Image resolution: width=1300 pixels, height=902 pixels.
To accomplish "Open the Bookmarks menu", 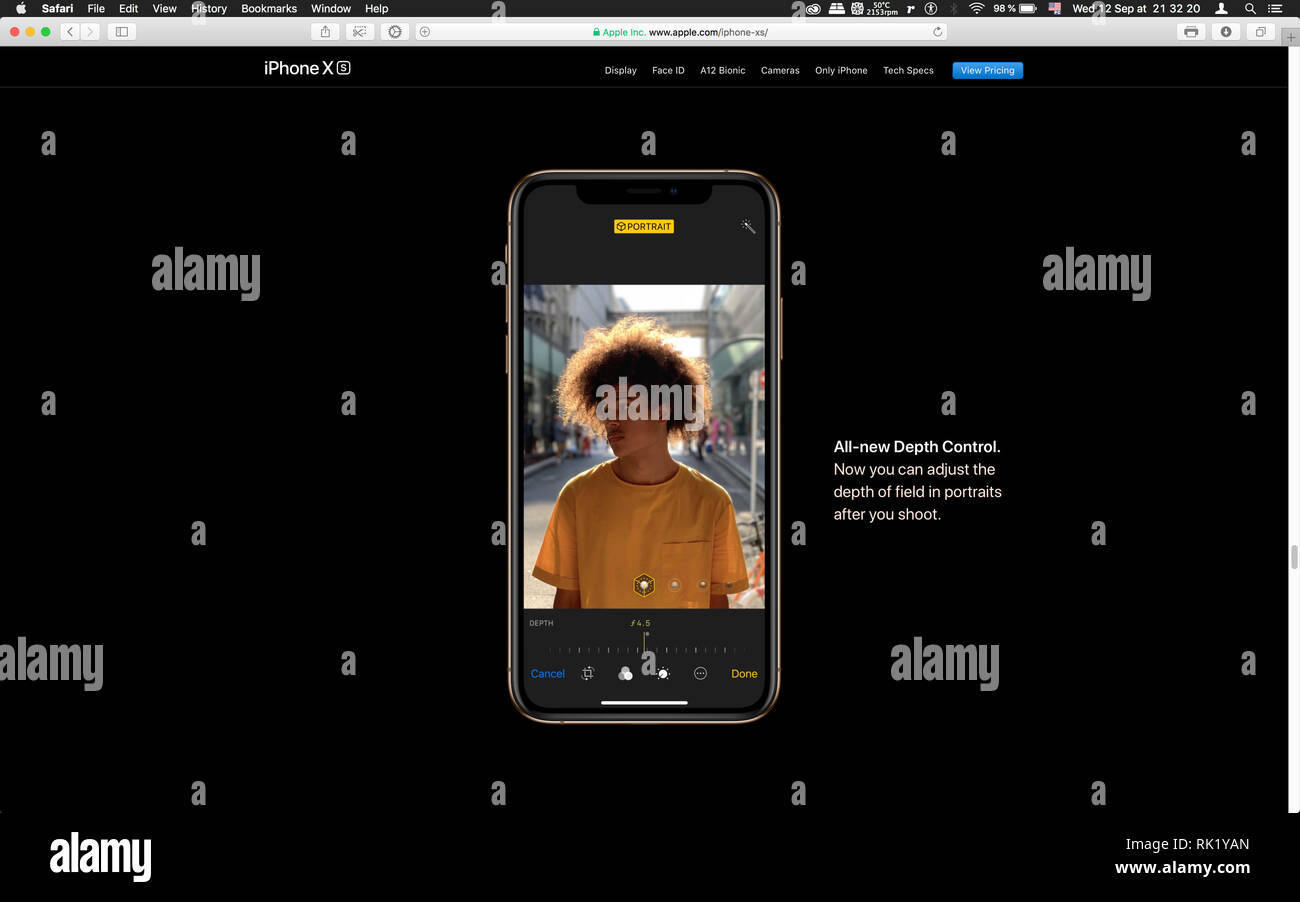I will (x=269, y=8).
